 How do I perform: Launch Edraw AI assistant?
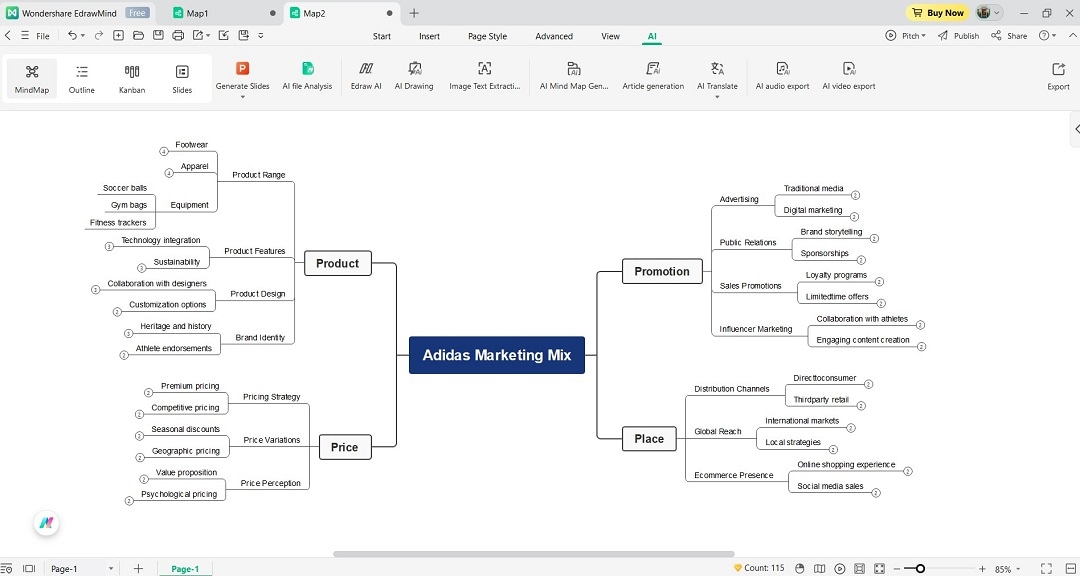coord(366,76)
